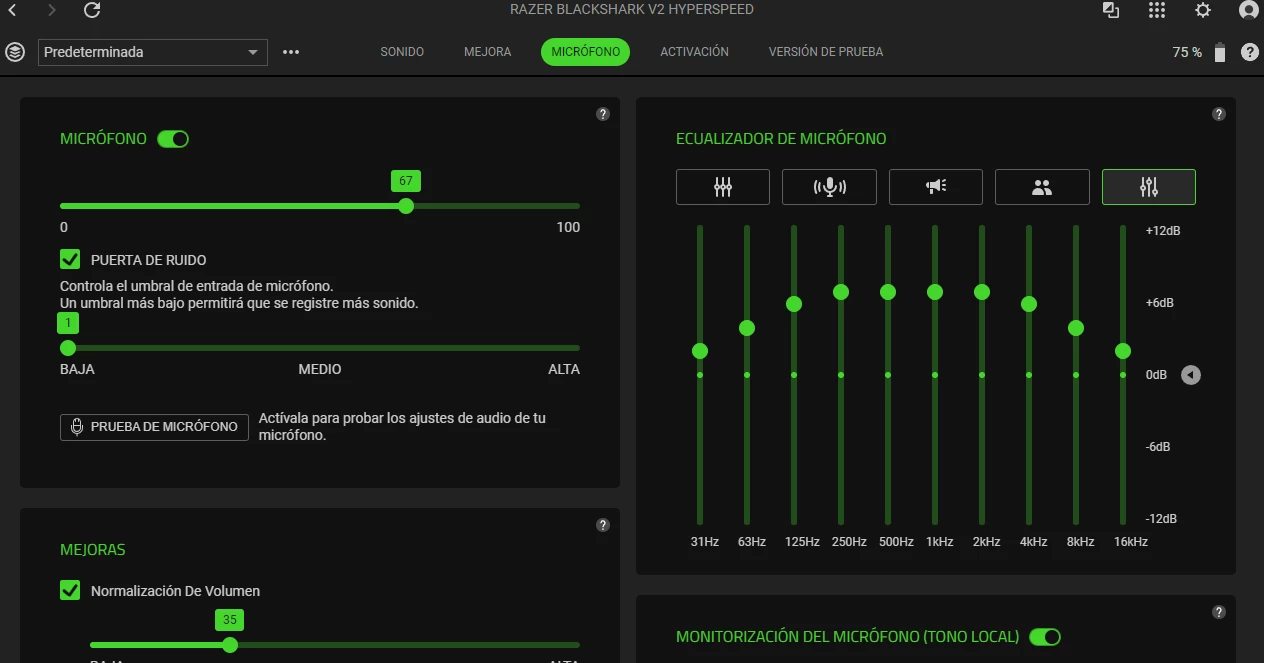Screen dimensions: 1264x663
Task: Open settings gear icon
Action: [x=1203, y=10]
